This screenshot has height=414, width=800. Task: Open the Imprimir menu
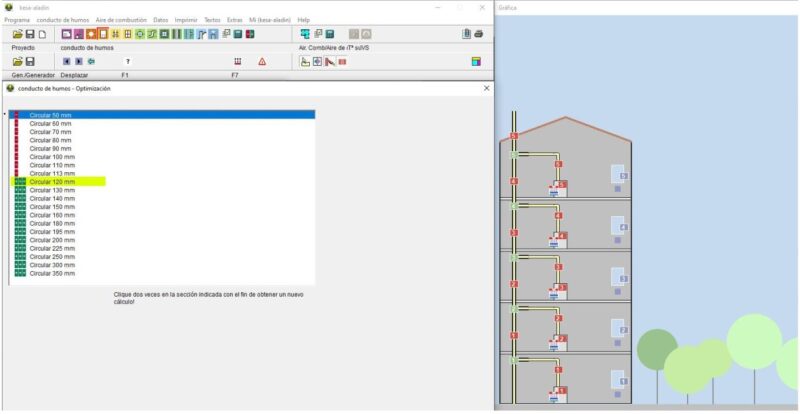(x=186, y=19)
